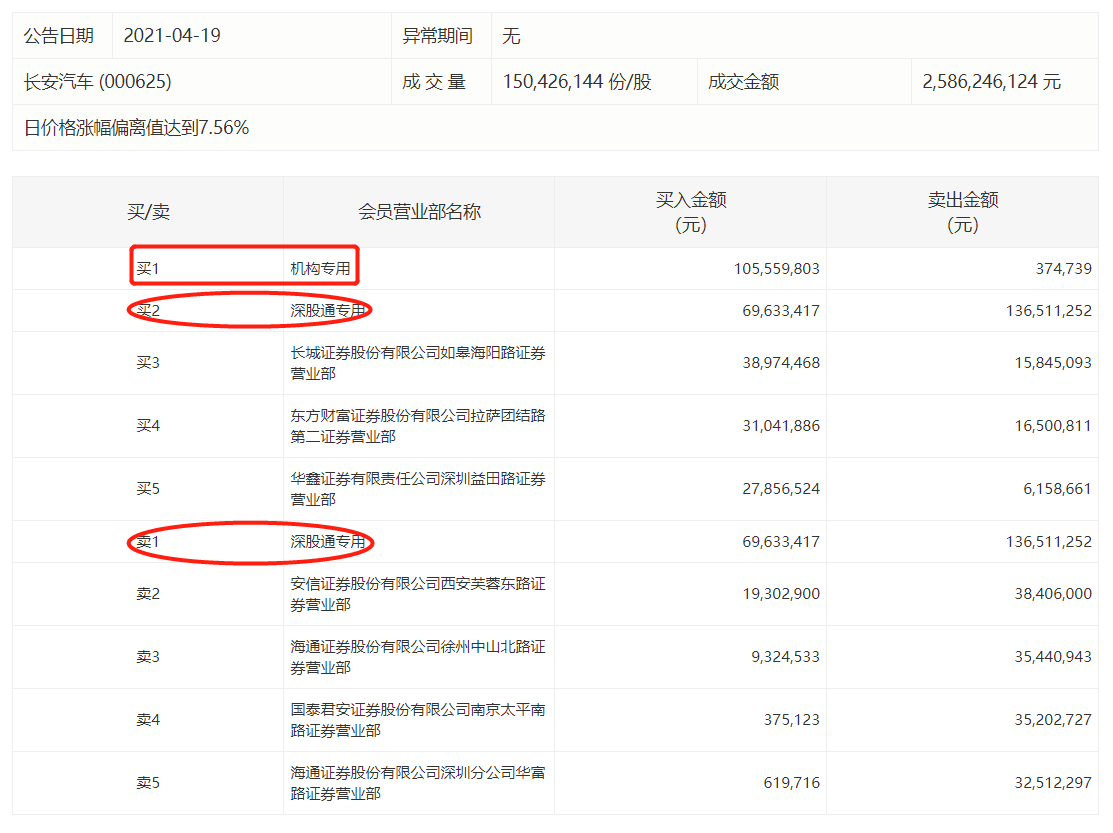The height and width of the screenshot is (833, 1113).
Task: Select sell amount 16,500,811
Action: click(x=1053, y=426)
